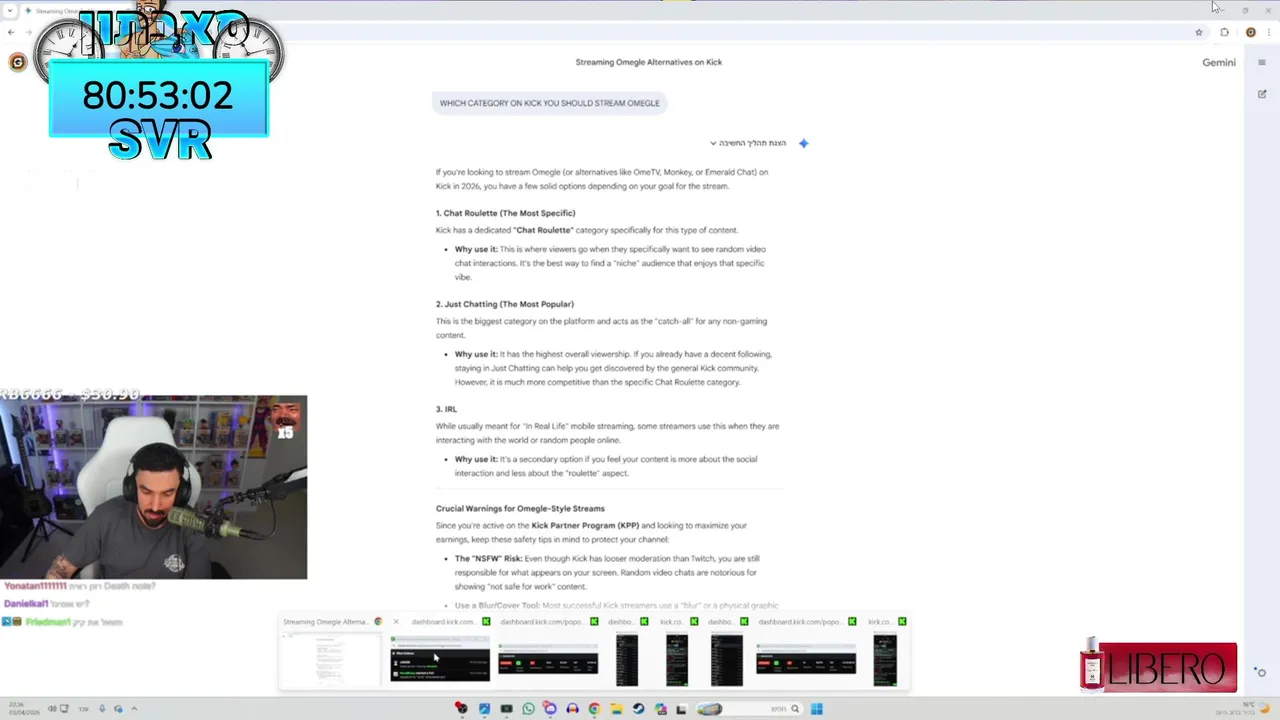The width and height of the screenshot is (1280, 720).
Task: Open File Explorer from the taskbar
Action: click(x=617, y=709)
